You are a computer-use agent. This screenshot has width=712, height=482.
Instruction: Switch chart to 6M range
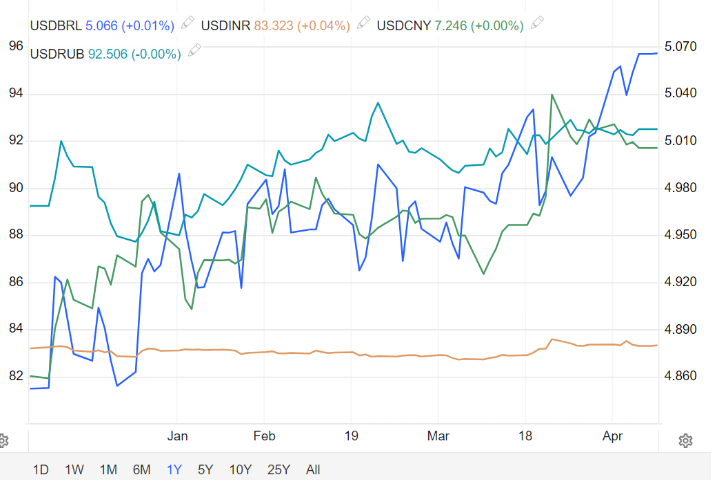pyautogui.click(x=141, y=469)
